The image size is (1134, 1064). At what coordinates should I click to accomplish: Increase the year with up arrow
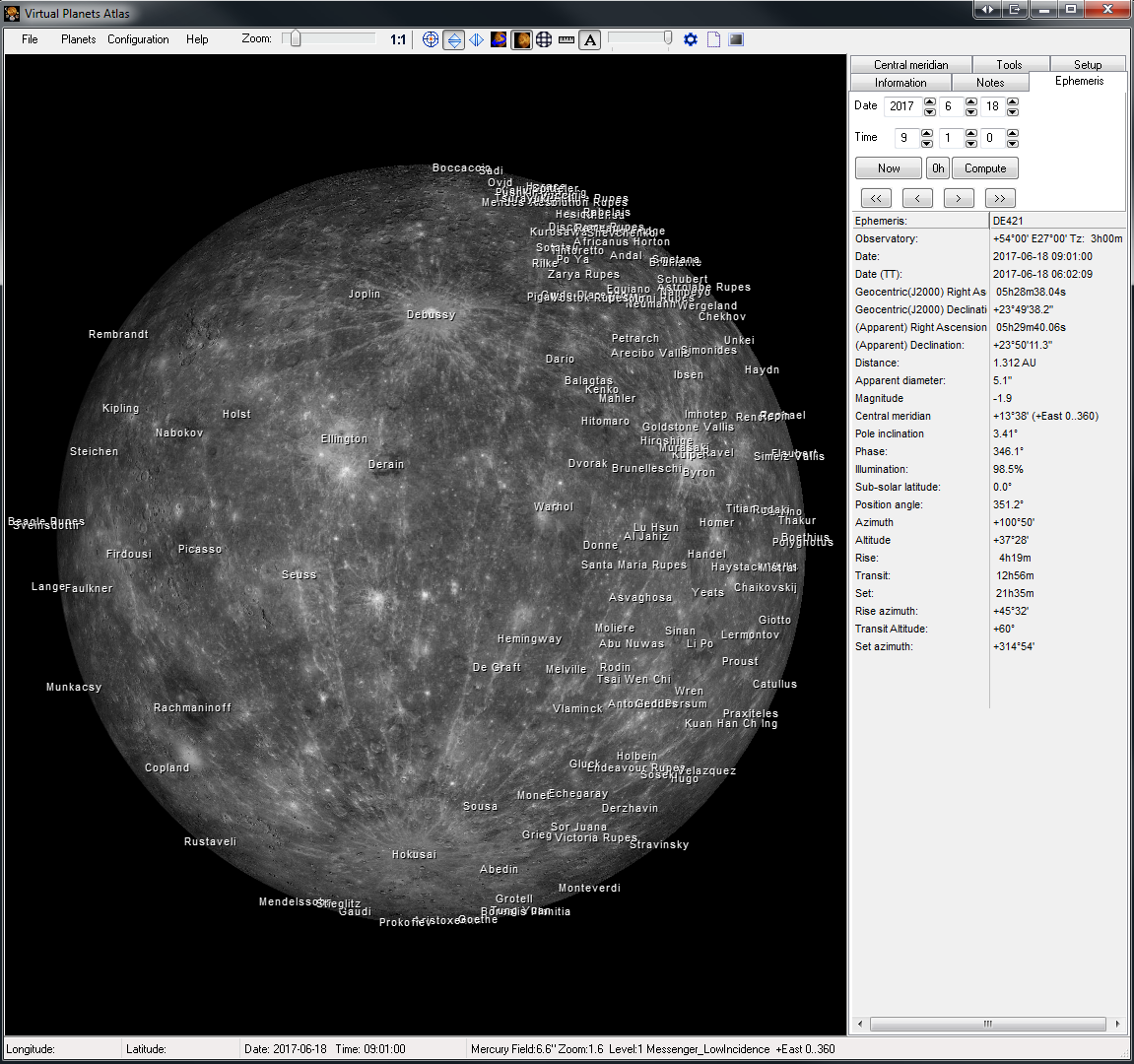click(929, 101)
